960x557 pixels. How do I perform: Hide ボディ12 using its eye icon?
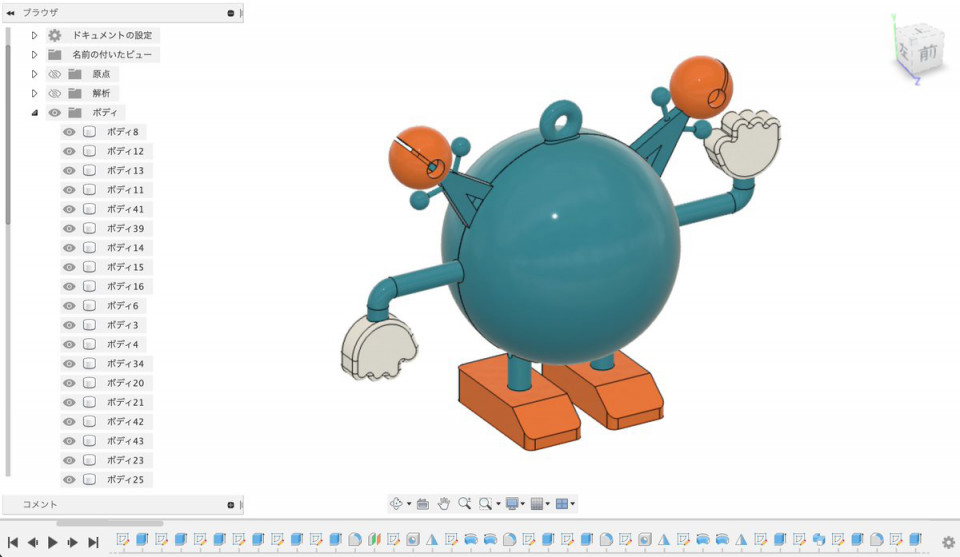point(69,151)
